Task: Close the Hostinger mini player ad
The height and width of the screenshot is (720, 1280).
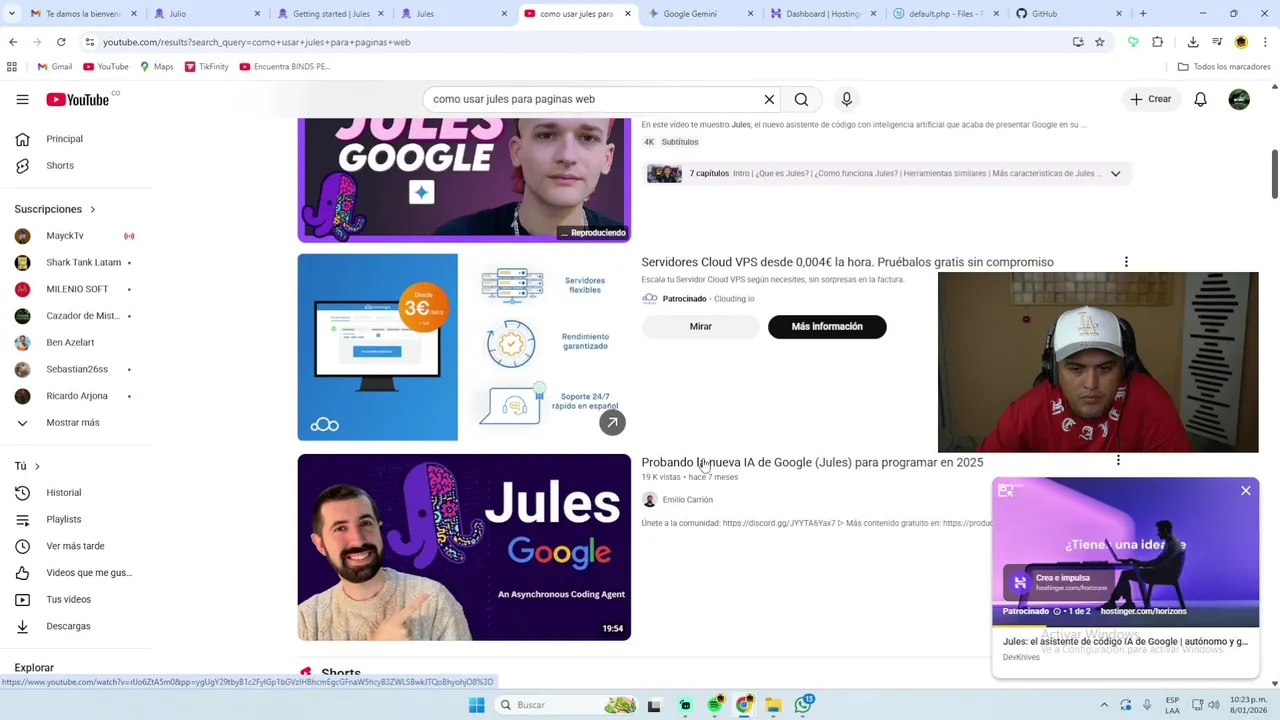Action: (x=1245, y=491)
